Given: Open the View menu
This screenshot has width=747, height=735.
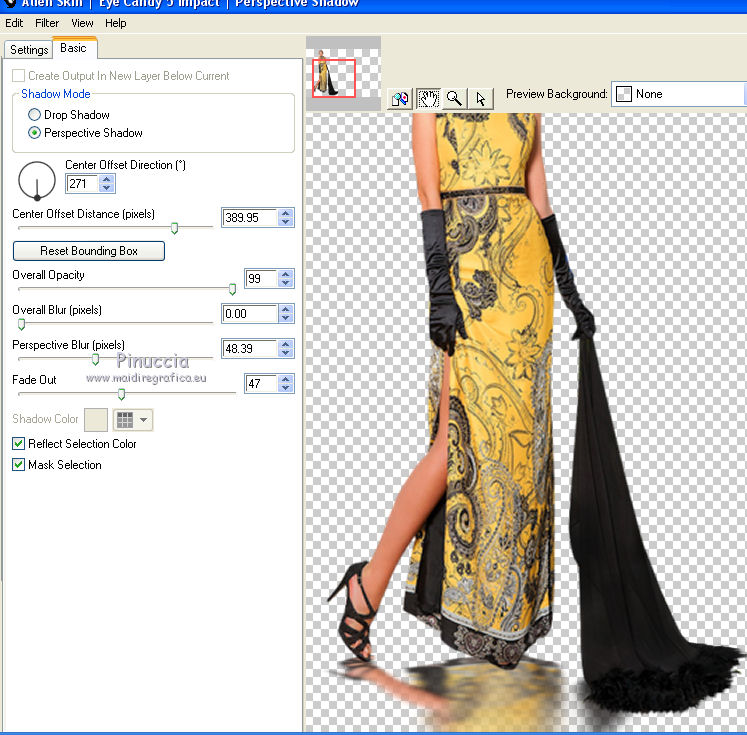Looking at the screenshot, I should tap(82, 23).
